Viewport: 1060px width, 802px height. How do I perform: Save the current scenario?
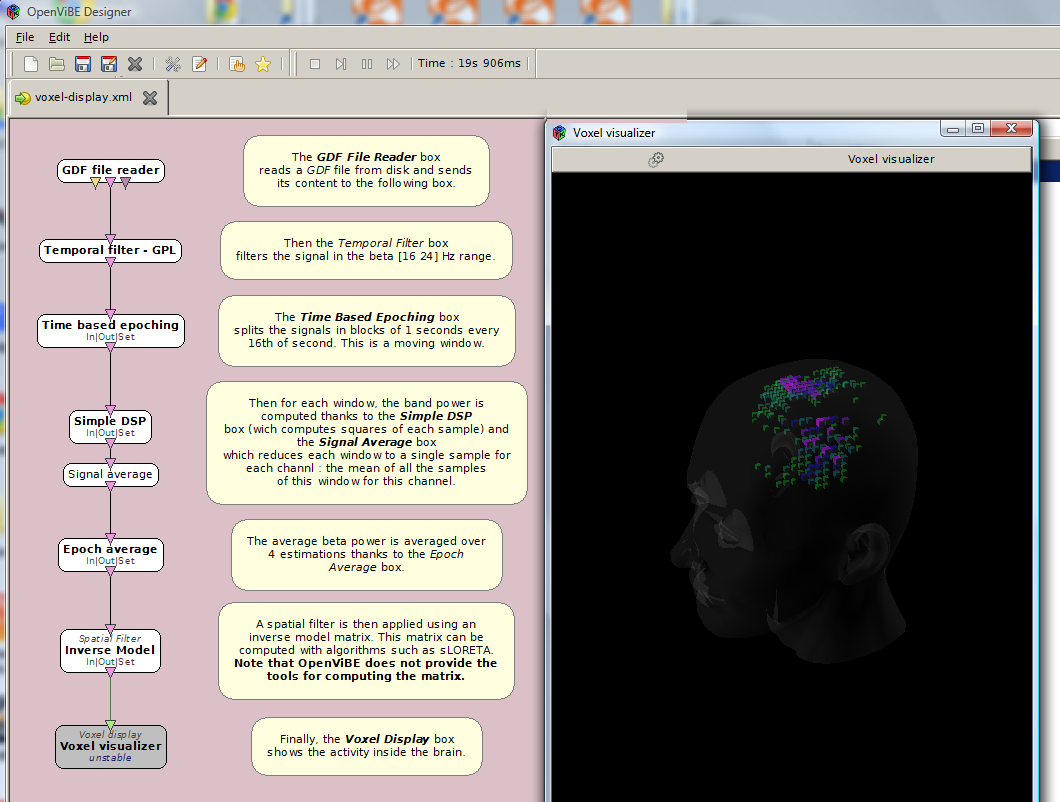[x=83, y=63]
